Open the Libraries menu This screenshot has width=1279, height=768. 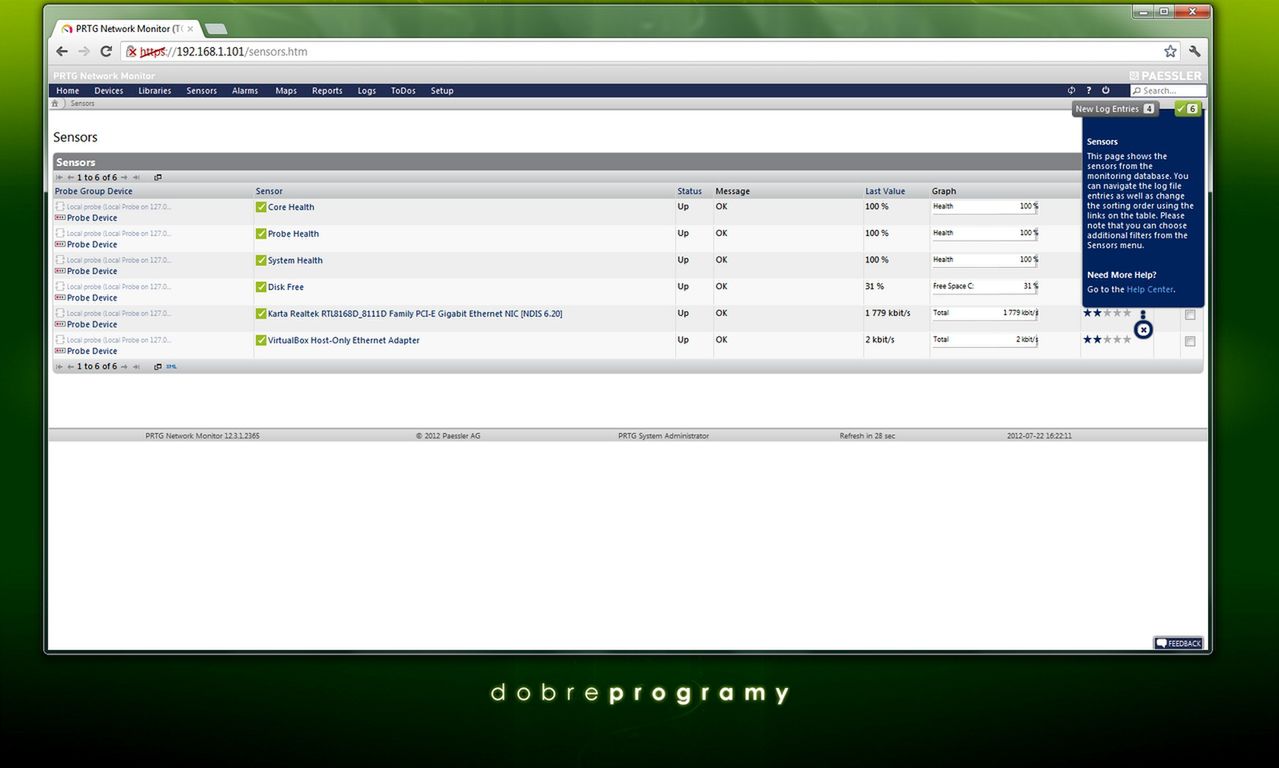[x=155, y=90]
